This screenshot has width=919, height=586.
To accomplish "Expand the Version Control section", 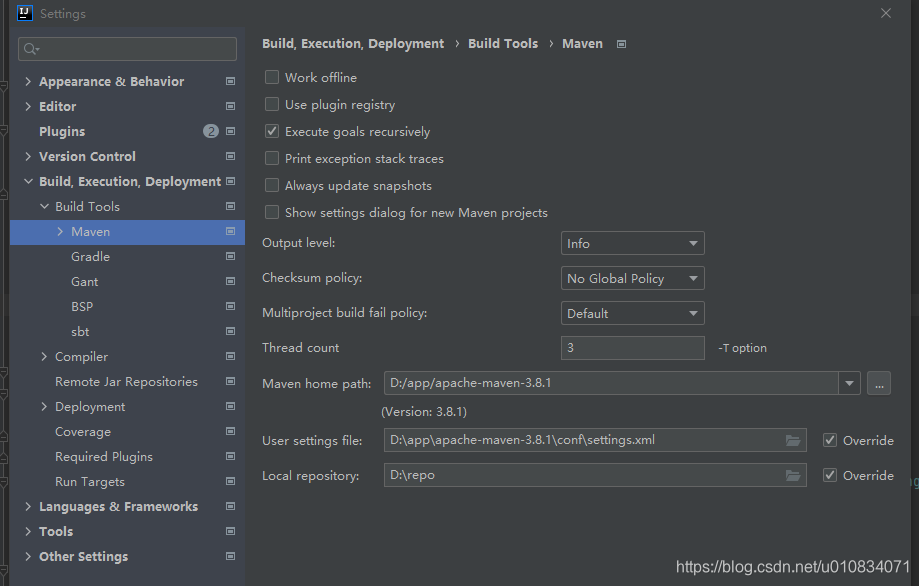I will 28,156.
